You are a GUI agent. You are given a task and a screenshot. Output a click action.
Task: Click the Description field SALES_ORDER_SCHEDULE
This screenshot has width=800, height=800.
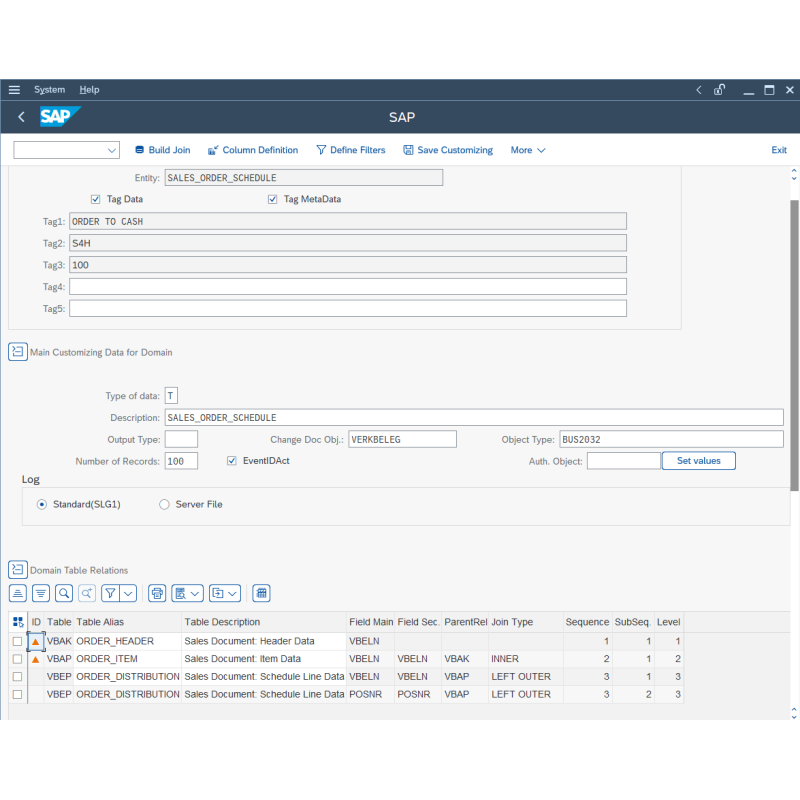(474, 417)
